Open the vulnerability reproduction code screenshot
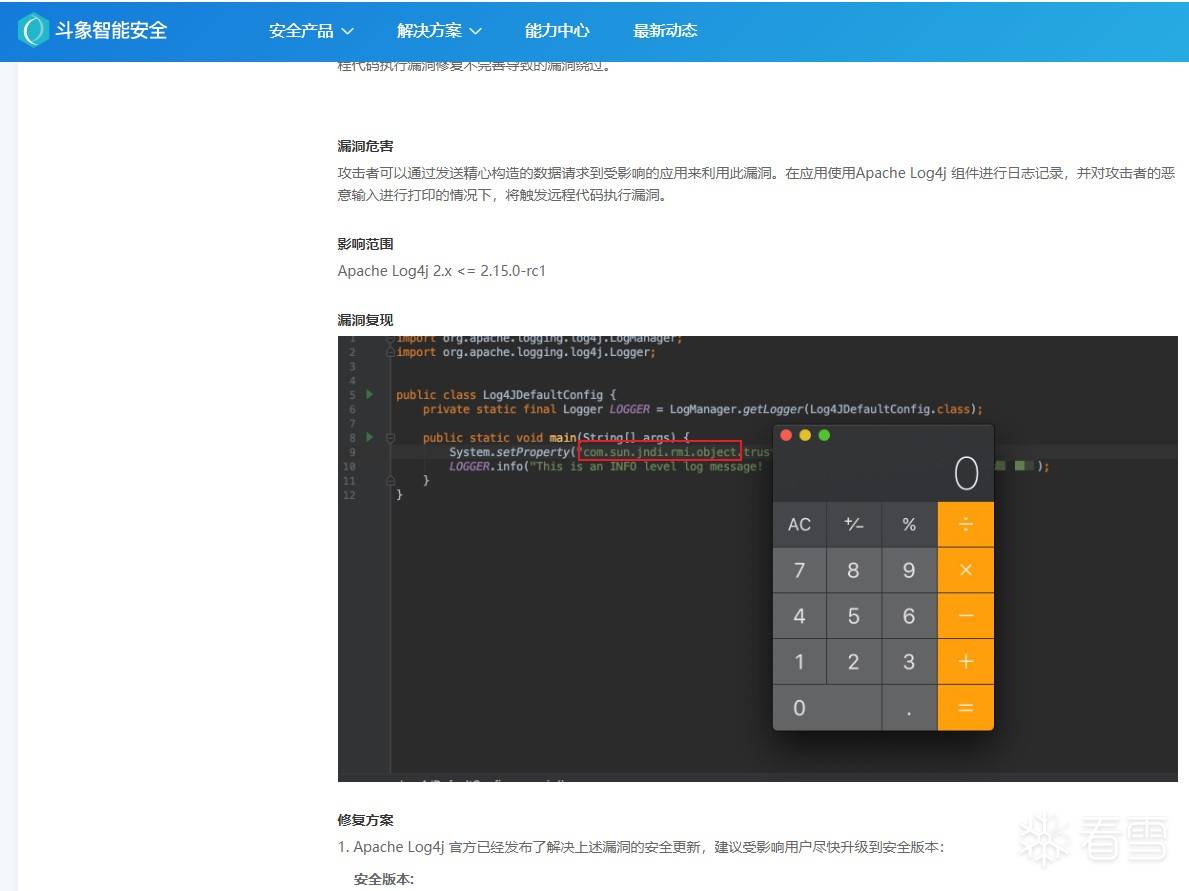Screen dimensions: 1189x891 click(x=758, y=559)
